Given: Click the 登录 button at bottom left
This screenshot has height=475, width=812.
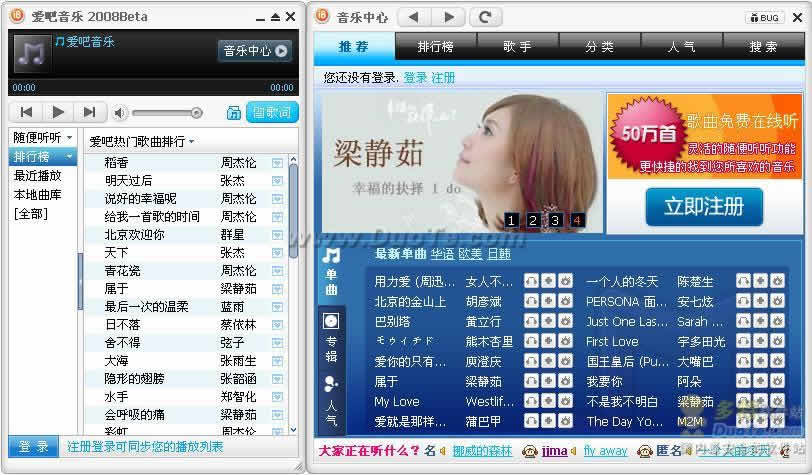Looking at the screenshot, I should (34, 447).
